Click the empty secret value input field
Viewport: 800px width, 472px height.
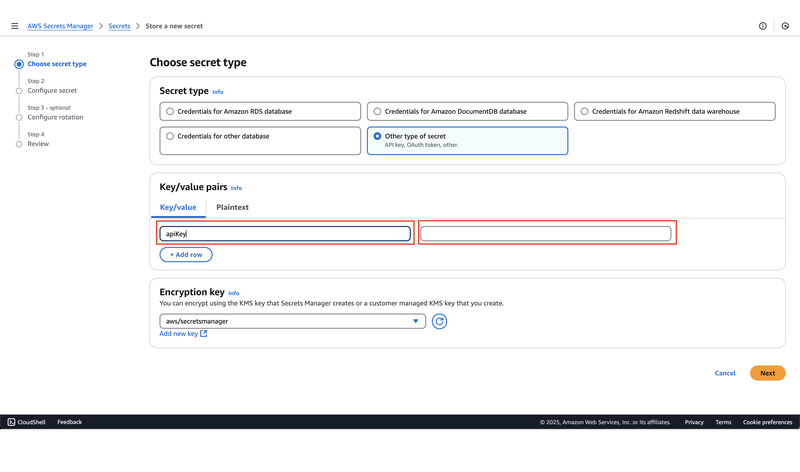(545, 234)
